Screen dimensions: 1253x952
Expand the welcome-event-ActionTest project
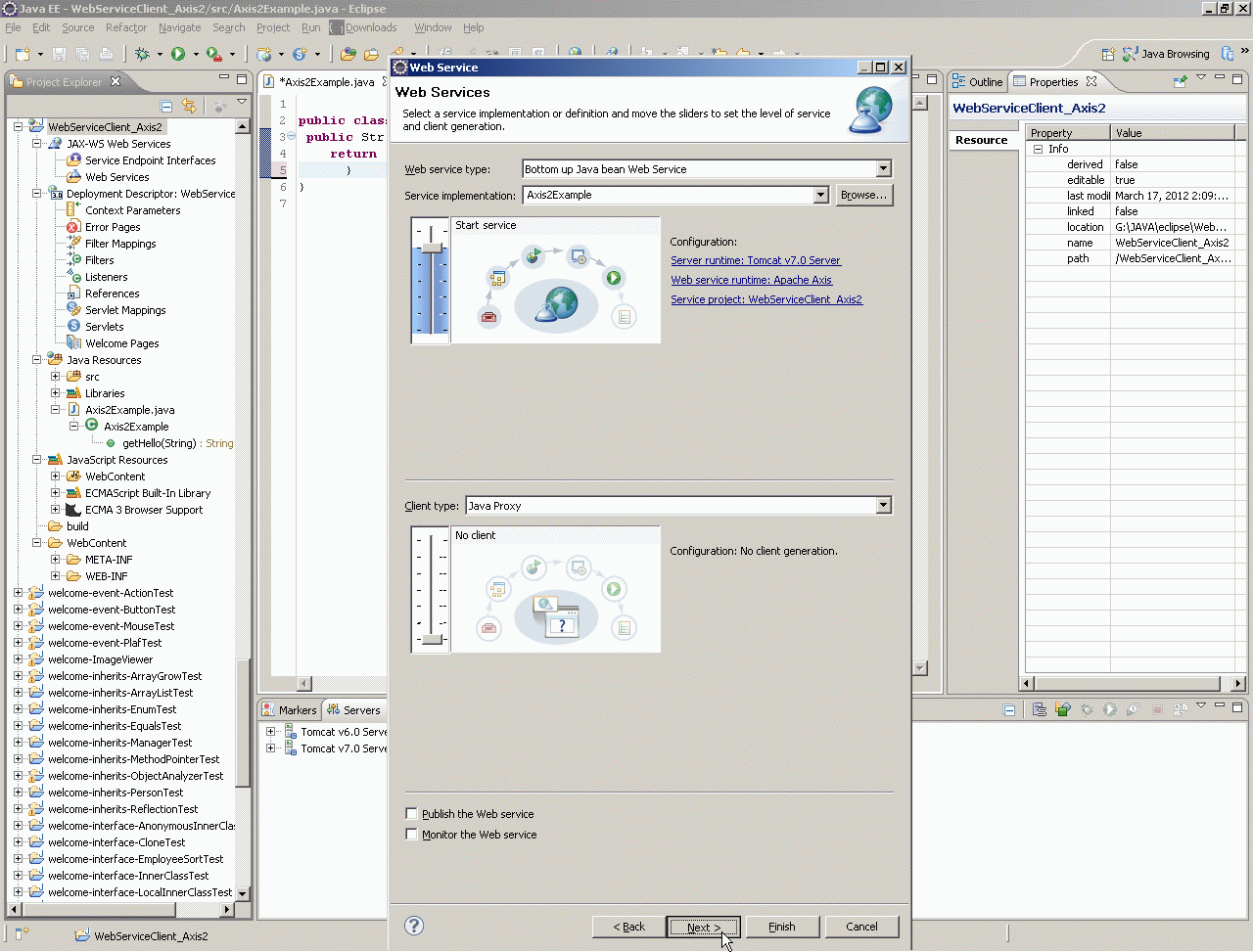pos(18,593)
